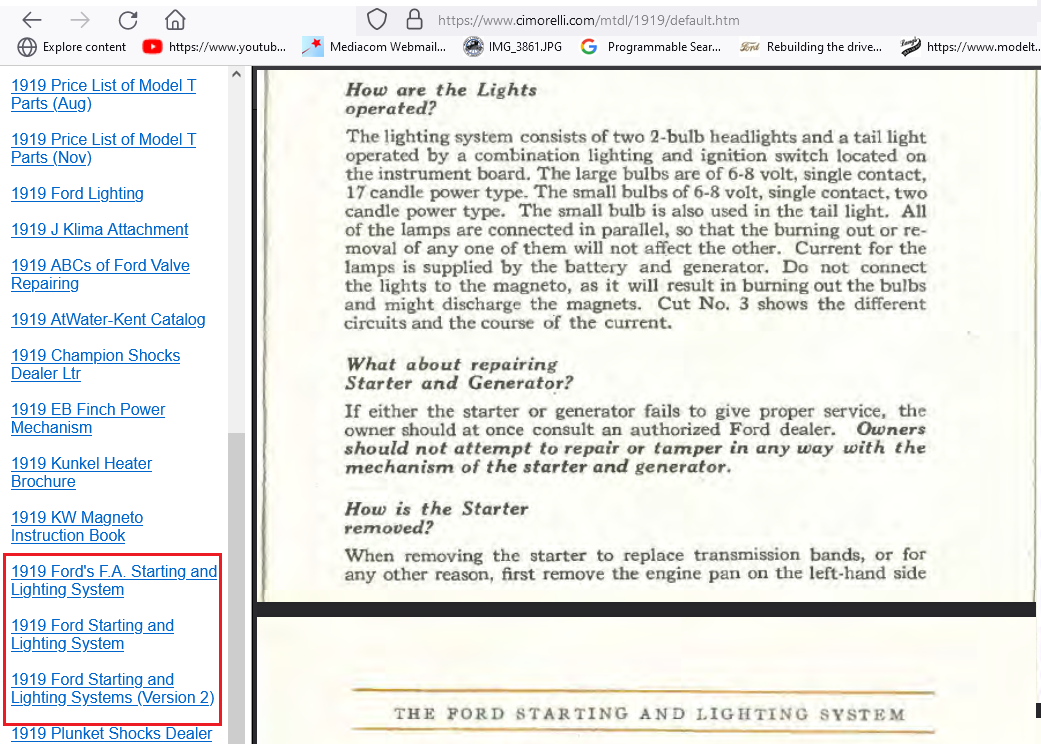
Task: Open 1919 Kunkel Heater Brochure link
Action: tap(81, 473)
